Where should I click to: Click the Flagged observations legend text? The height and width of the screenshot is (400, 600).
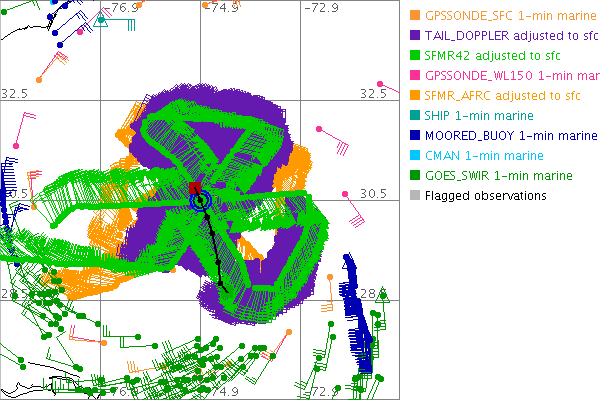pos(485,196)
